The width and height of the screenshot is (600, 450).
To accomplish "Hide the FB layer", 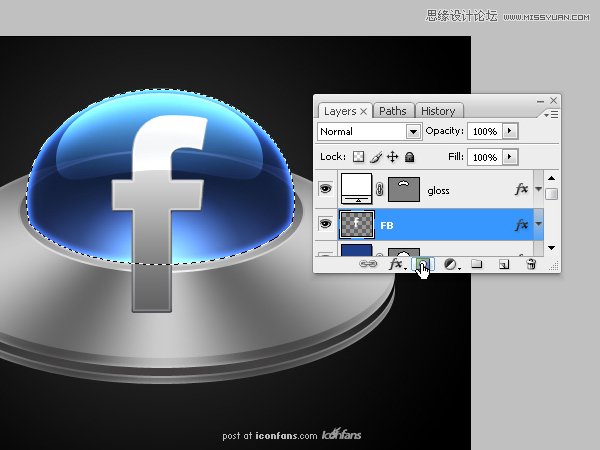I will 325,223.
